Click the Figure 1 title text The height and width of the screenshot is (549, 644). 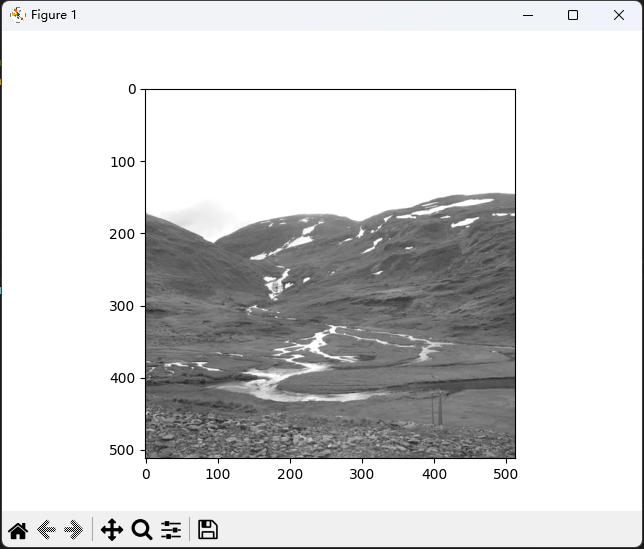point(54,15)
